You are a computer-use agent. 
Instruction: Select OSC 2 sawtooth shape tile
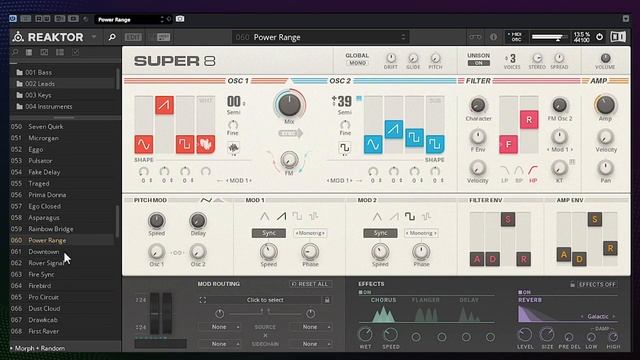pos(393,129)
